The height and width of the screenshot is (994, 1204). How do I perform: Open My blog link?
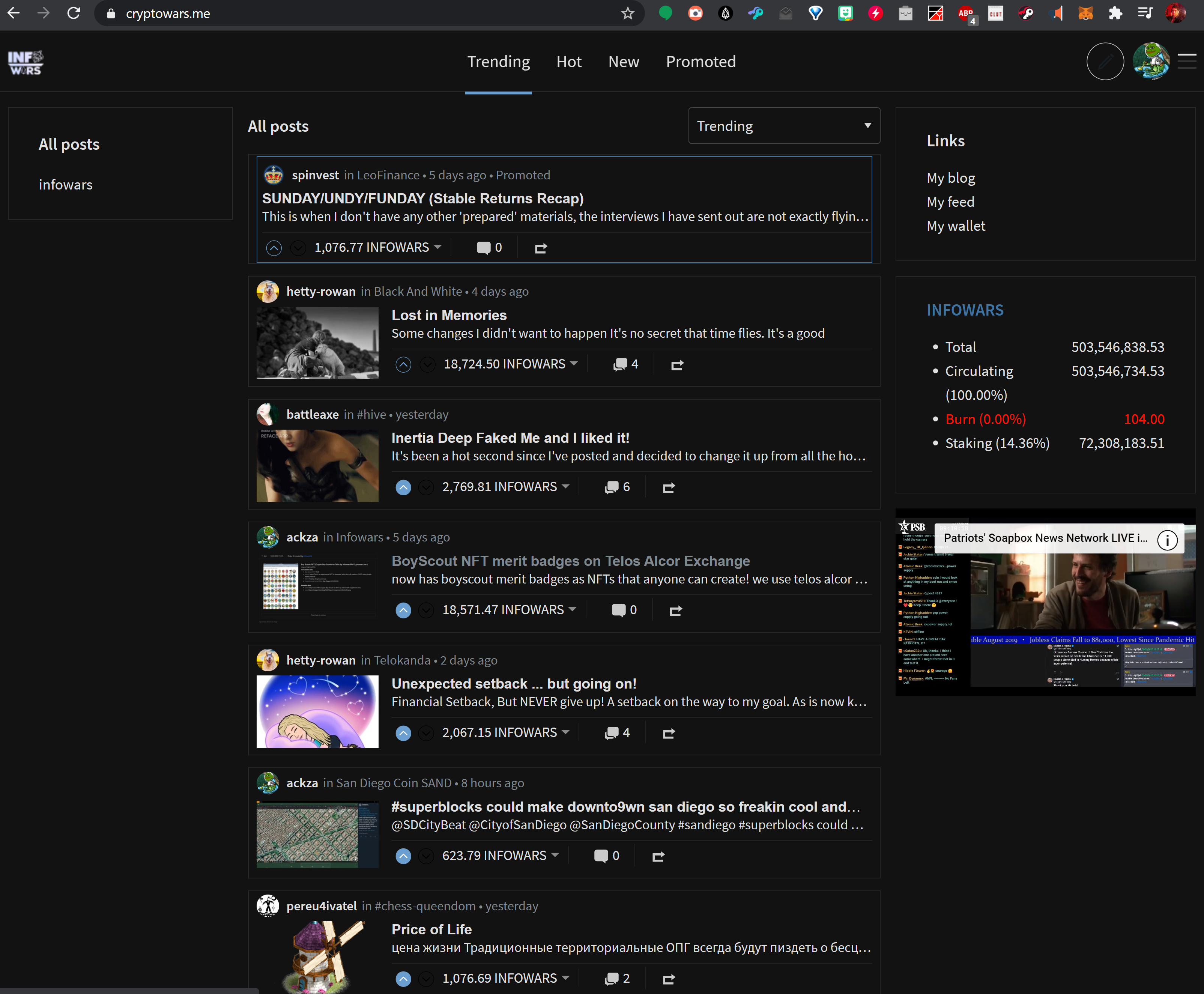[x=951, y=178]
